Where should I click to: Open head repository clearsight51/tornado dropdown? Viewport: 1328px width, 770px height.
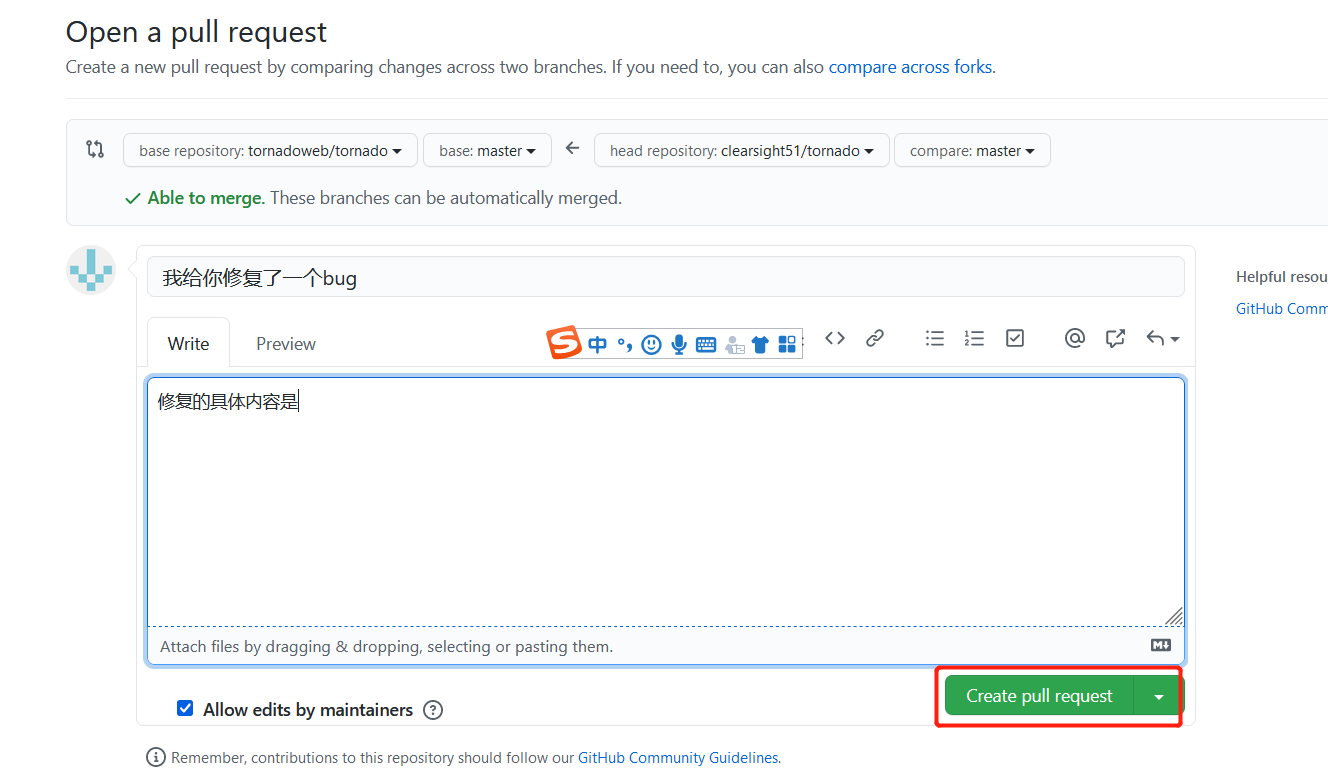pos(742,151)
